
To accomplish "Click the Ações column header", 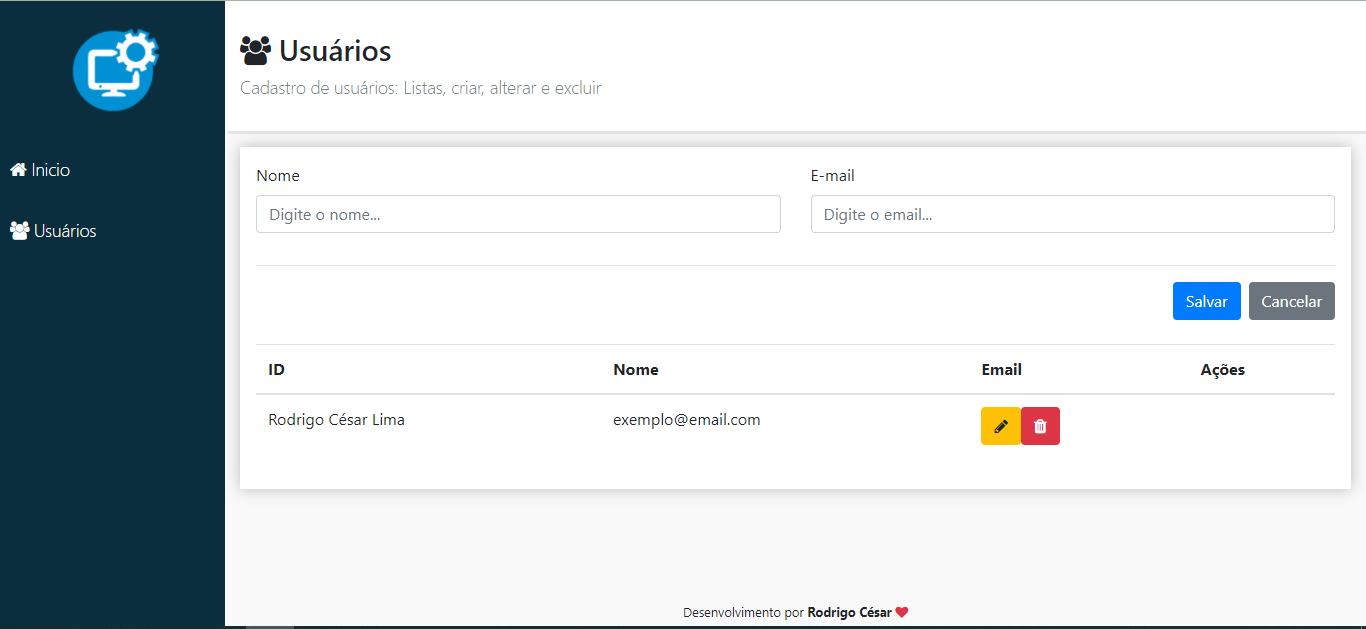I will click(1222, 370).
